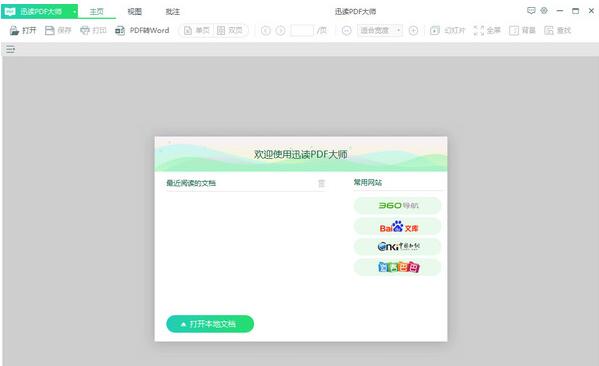Viewport: 599px width, 366px height.
Task: Open the 背景 background option
Action: coord(522,31)
